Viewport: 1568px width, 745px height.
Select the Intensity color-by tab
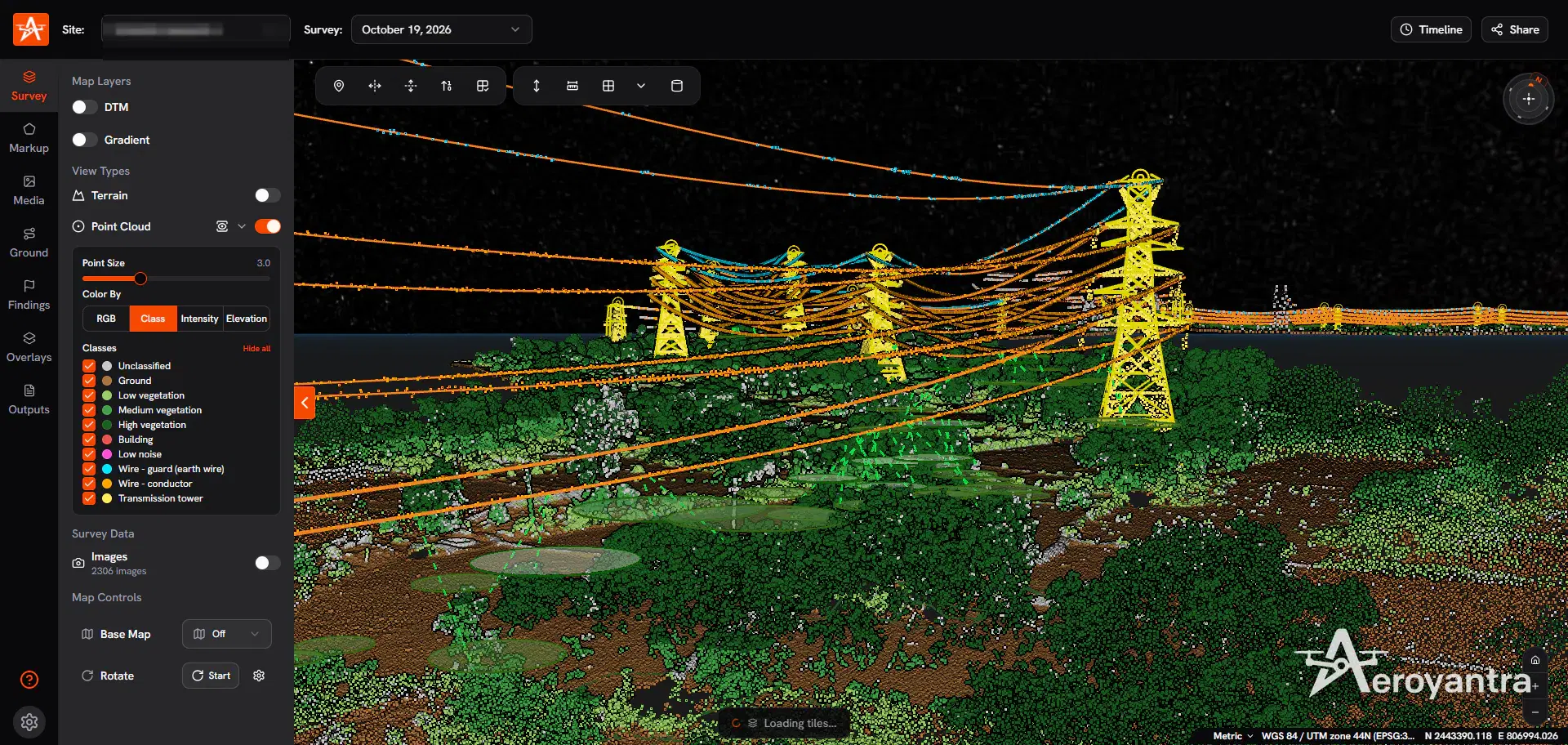tap(200, 319)
